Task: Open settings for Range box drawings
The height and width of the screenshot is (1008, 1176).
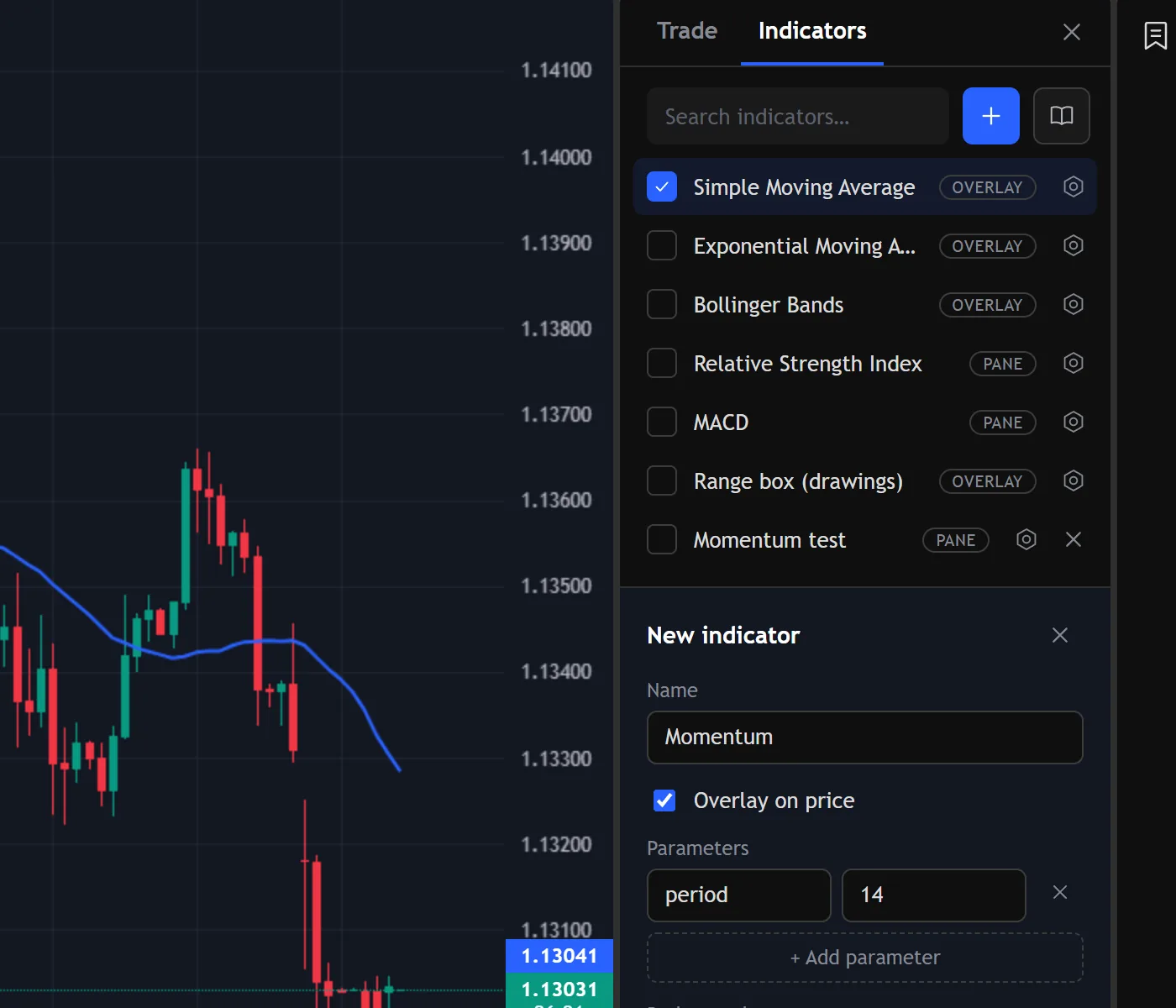Action: 1073,480
